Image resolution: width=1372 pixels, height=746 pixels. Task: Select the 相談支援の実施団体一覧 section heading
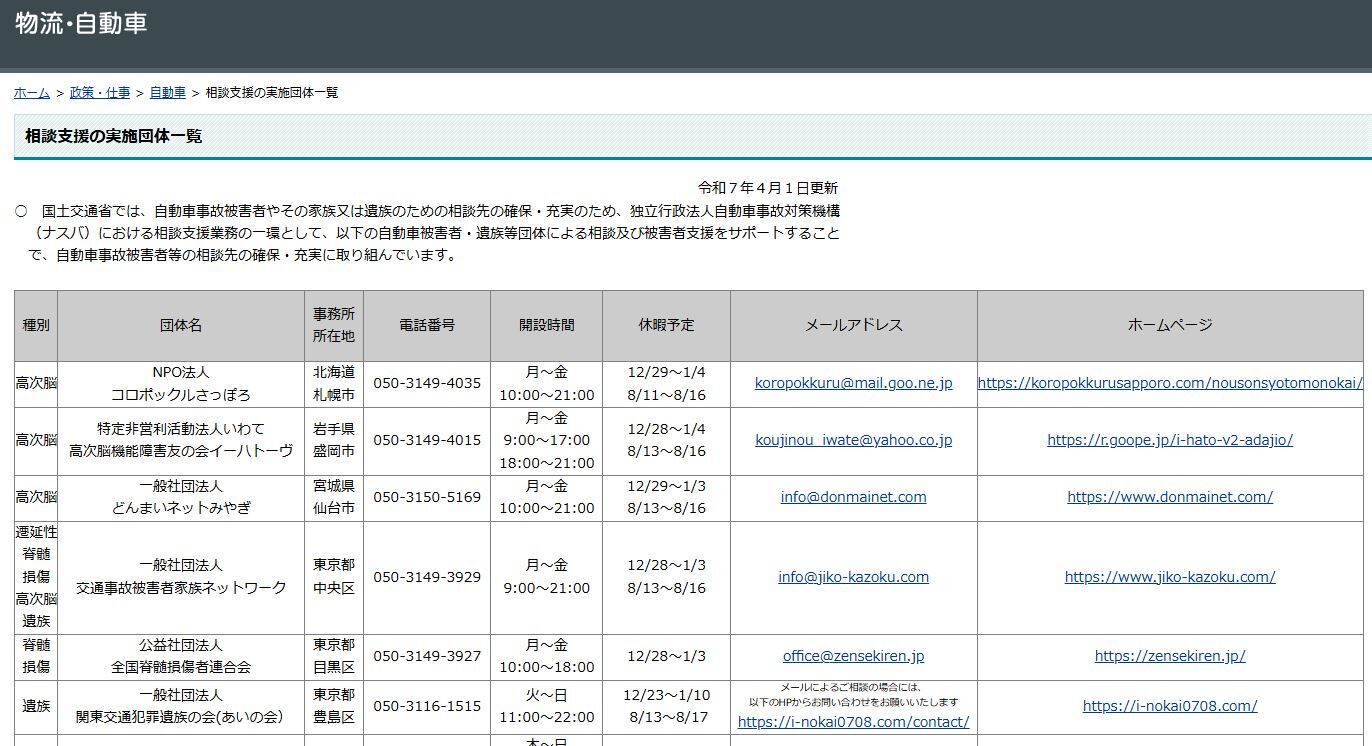(113, 136)
